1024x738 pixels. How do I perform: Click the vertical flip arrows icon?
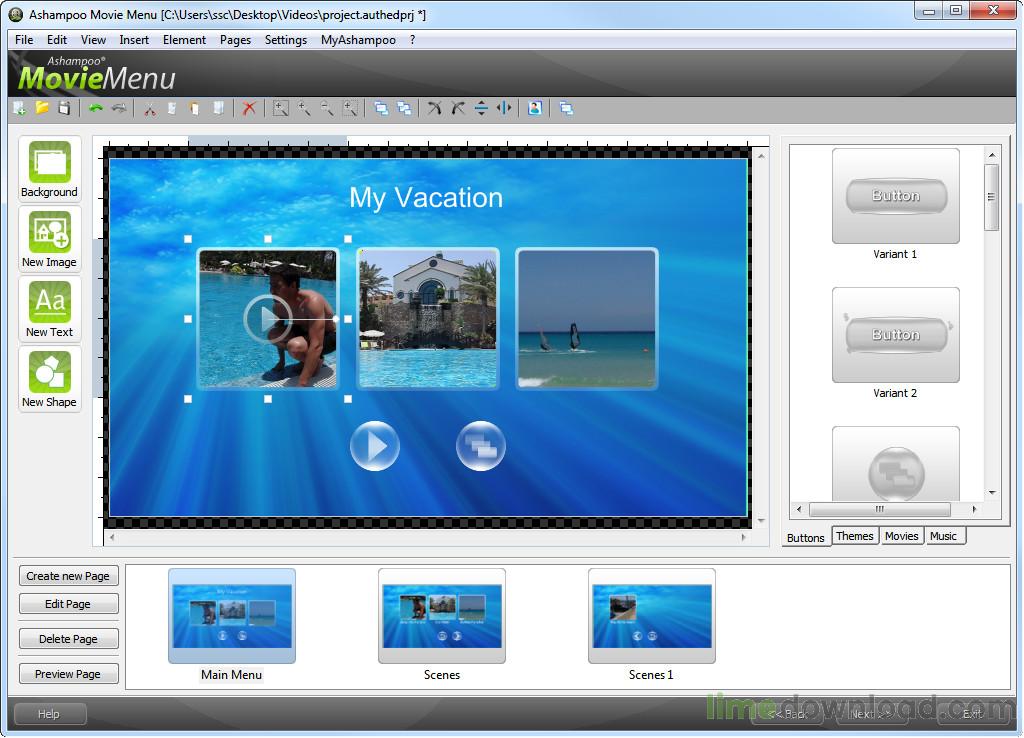481,108
